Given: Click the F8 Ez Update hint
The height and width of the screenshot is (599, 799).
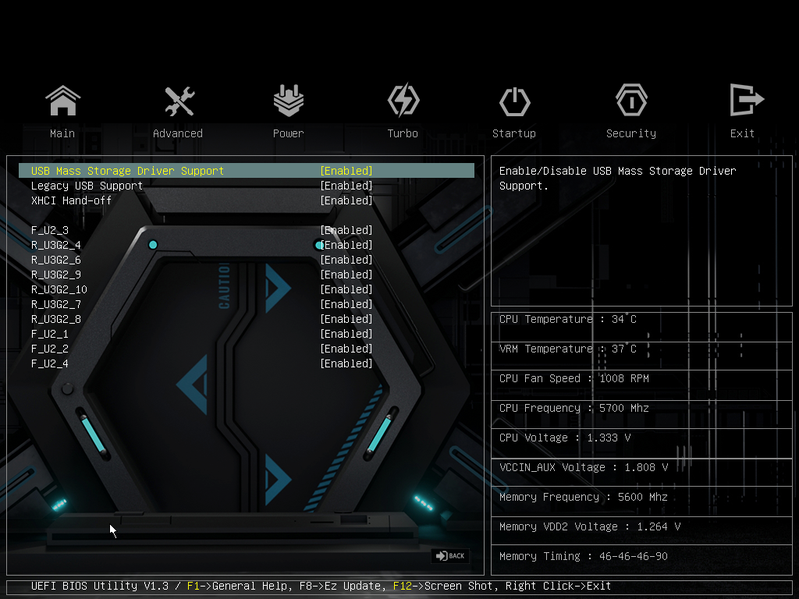Looking at the screenshot, I should [x=343, y=586].
